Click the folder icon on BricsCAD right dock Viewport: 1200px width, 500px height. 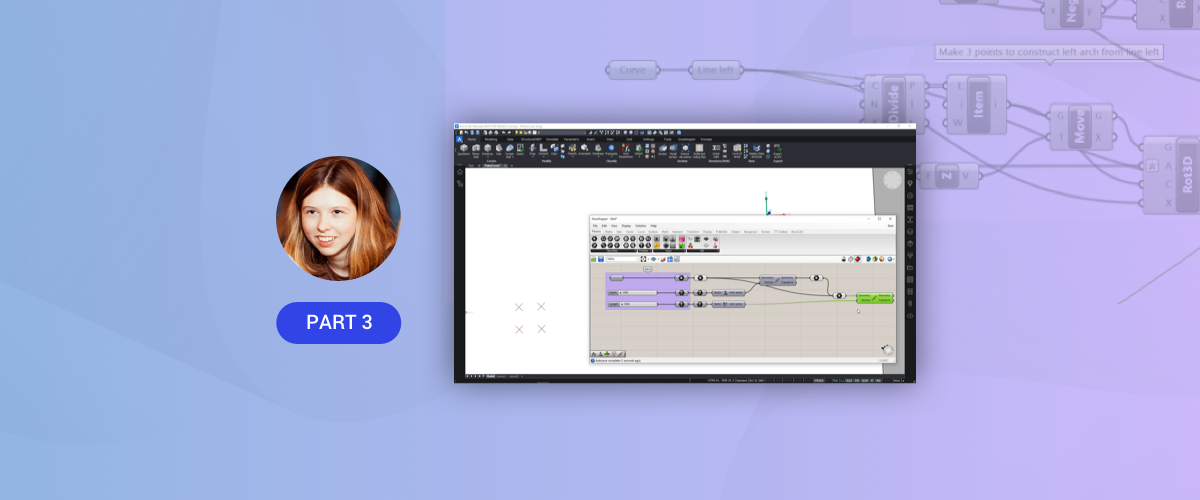910,267
